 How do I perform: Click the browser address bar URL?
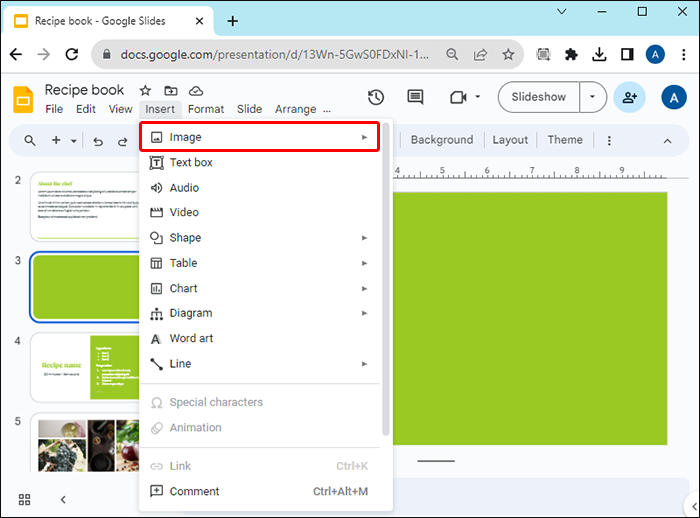275,54
